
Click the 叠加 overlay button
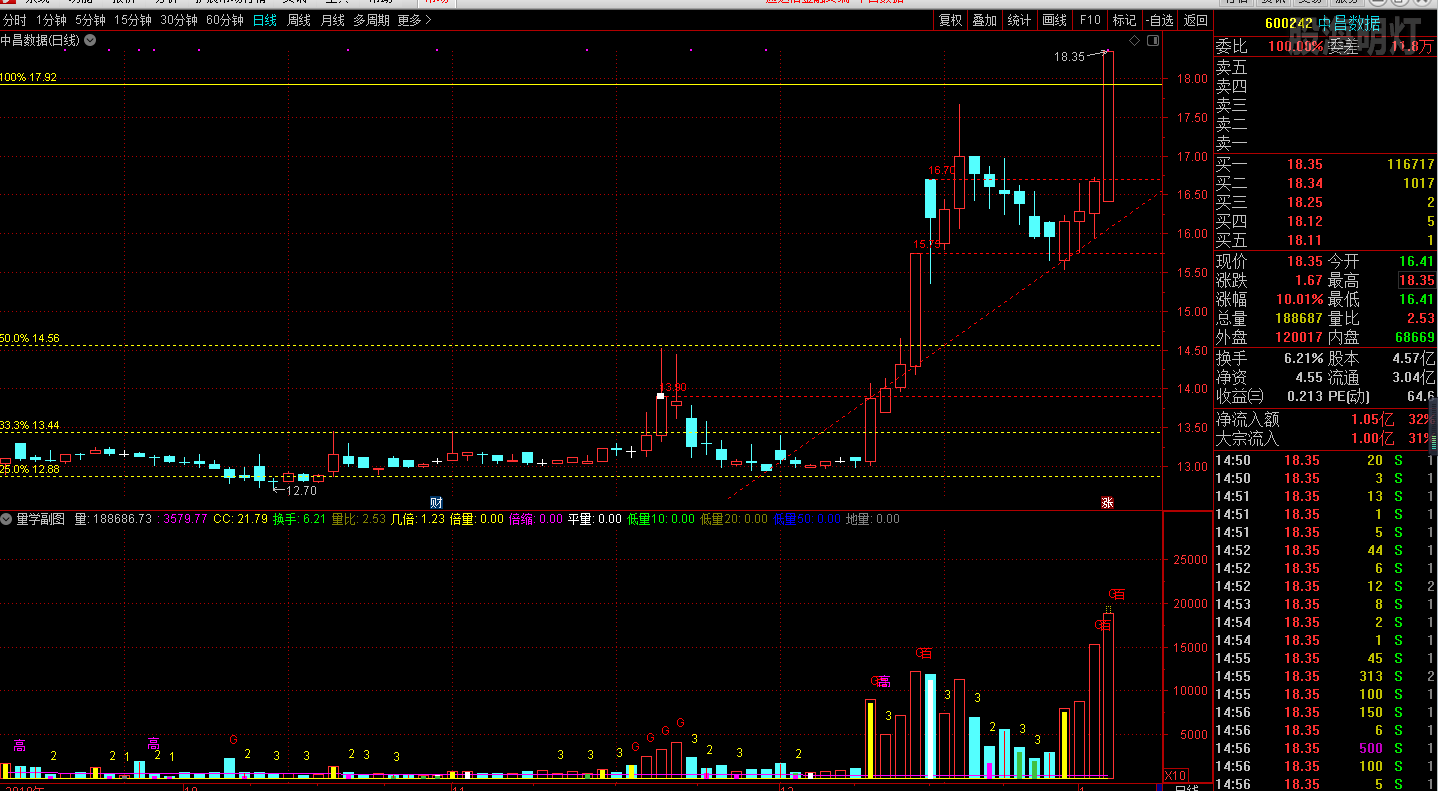[x=985, y=20]
